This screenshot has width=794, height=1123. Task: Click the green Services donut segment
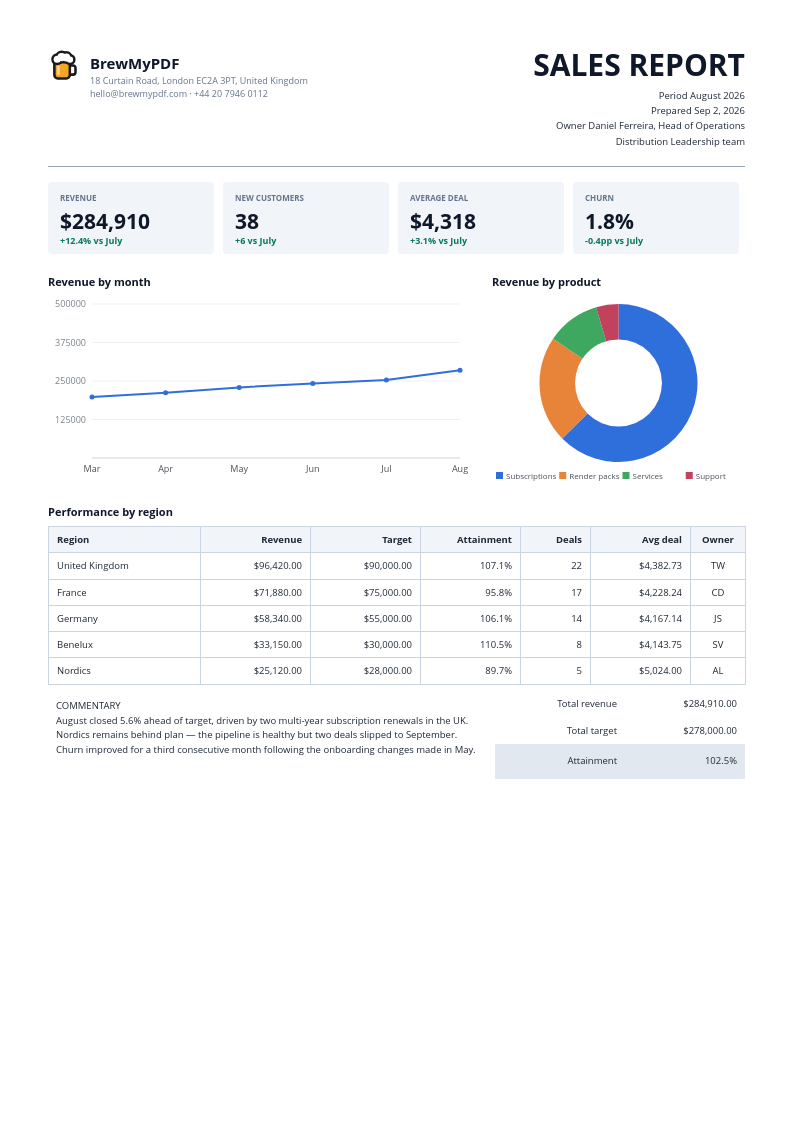pyautogui.click(x=581, y=331)
